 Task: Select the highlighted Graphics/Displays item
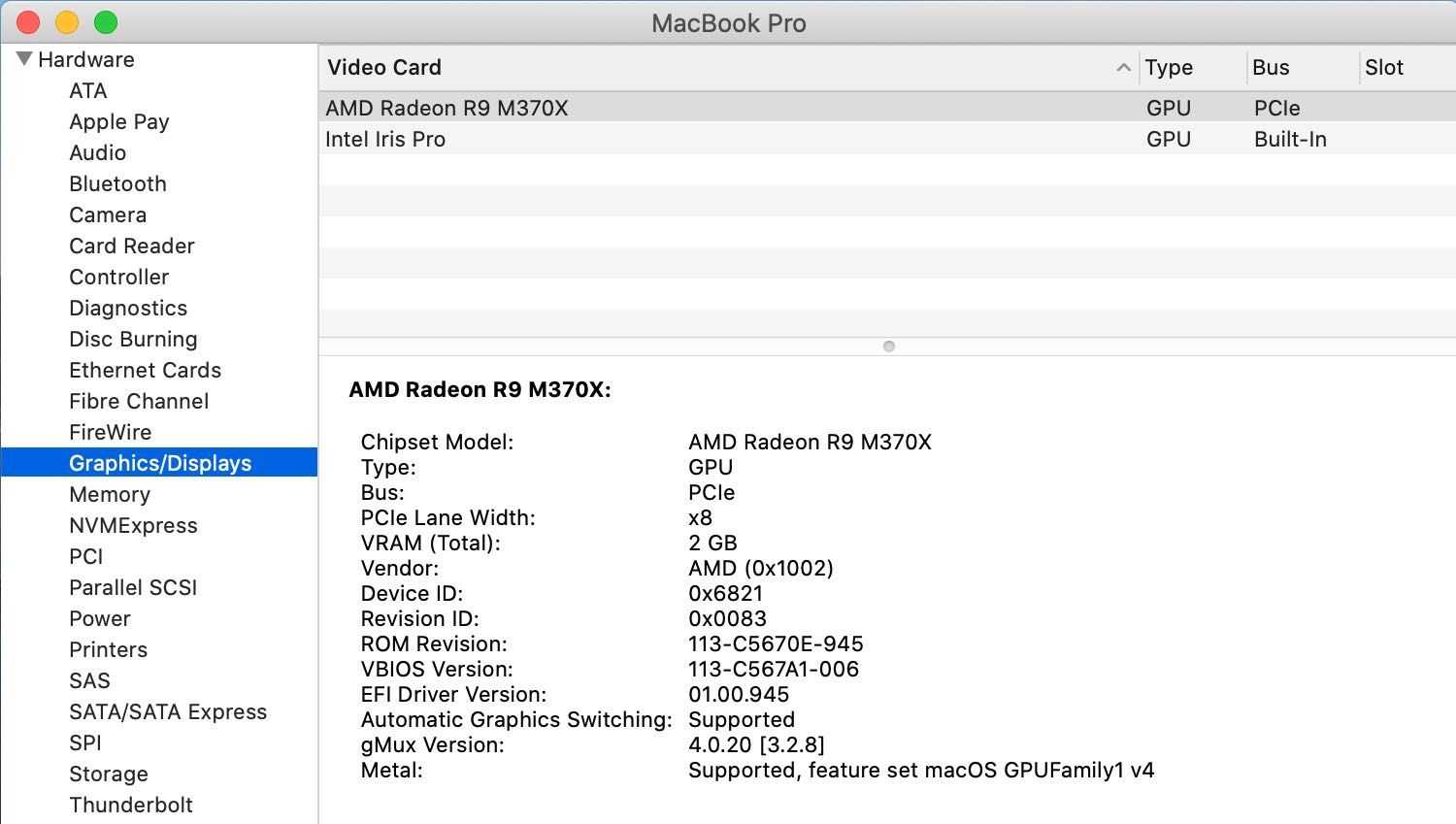(x=159, y=463)
